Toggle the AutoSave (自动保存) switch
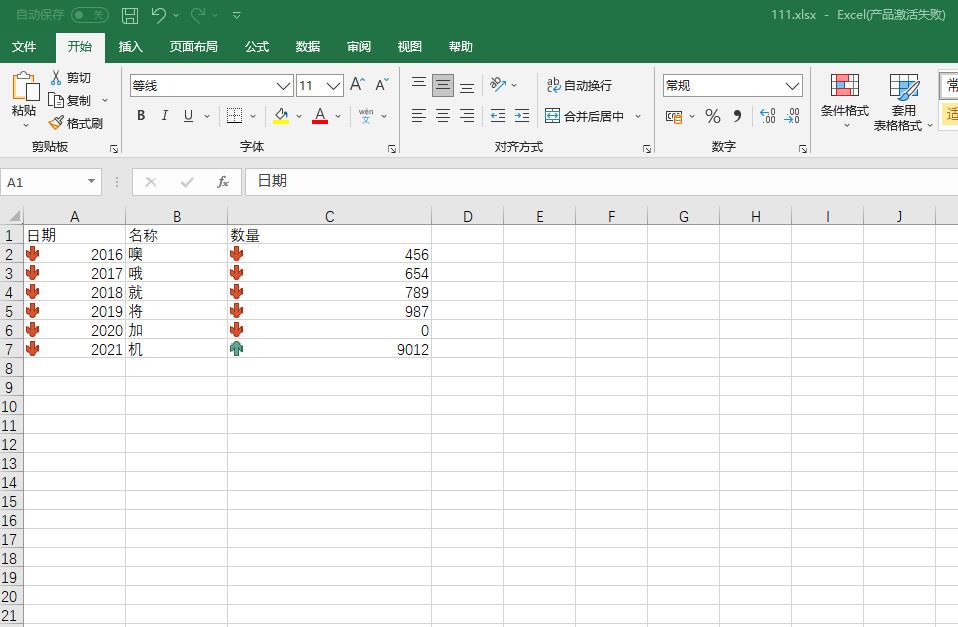 coord(90,15)
